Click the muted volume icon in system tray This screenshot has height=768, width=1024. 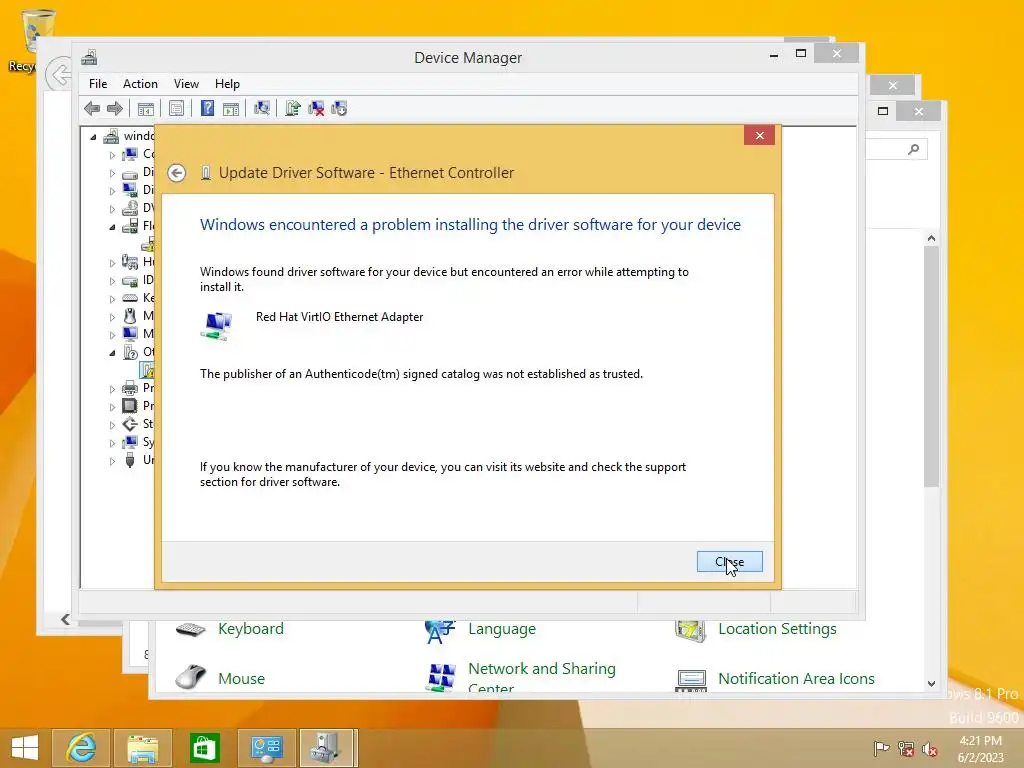(929, 749)
